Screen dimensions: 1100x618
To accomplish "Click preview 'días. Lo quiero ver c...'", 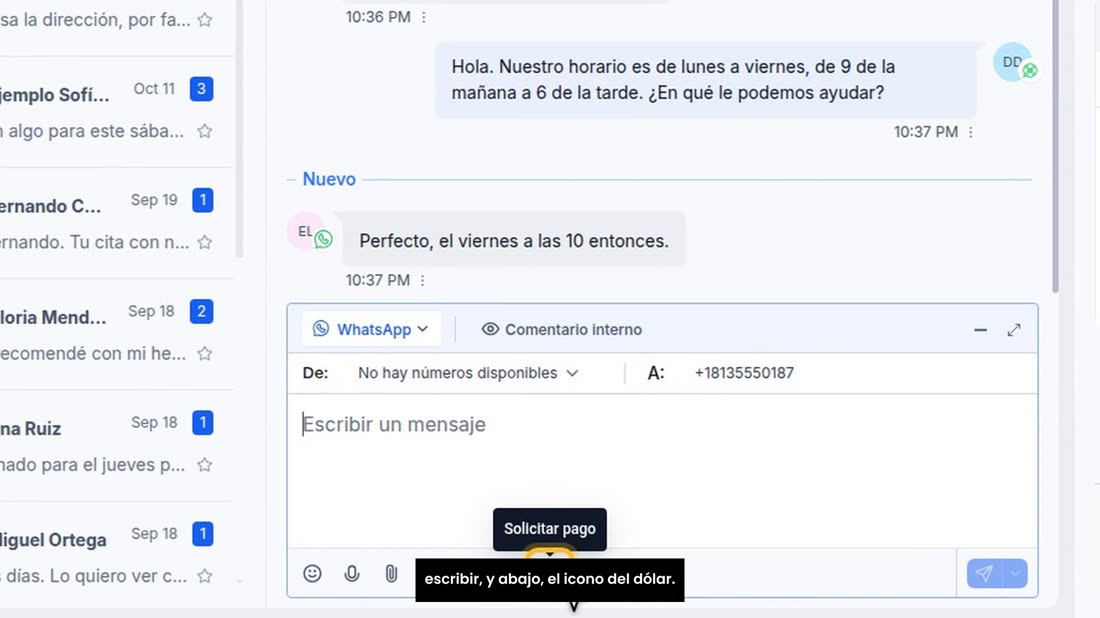I will pyautogui.click(x=93, y=576).
